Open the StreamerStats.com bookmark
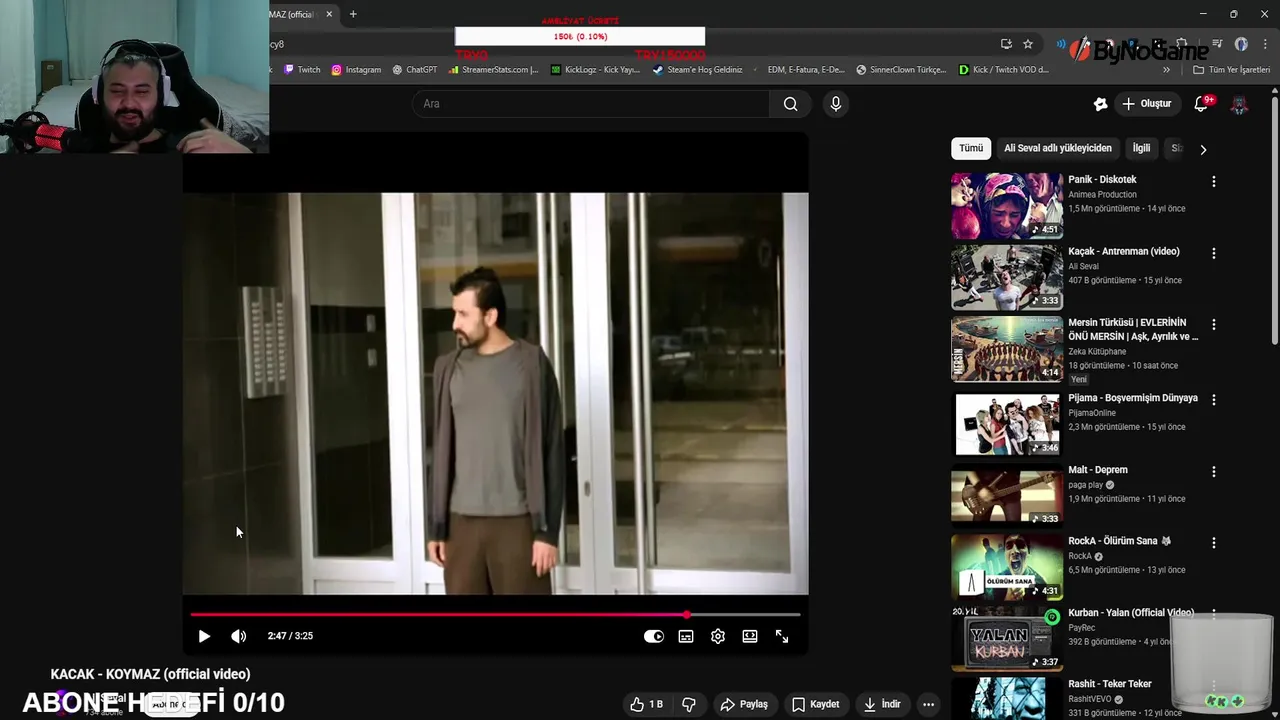This screenshot has height=720, width=1280. coord(494,70)
